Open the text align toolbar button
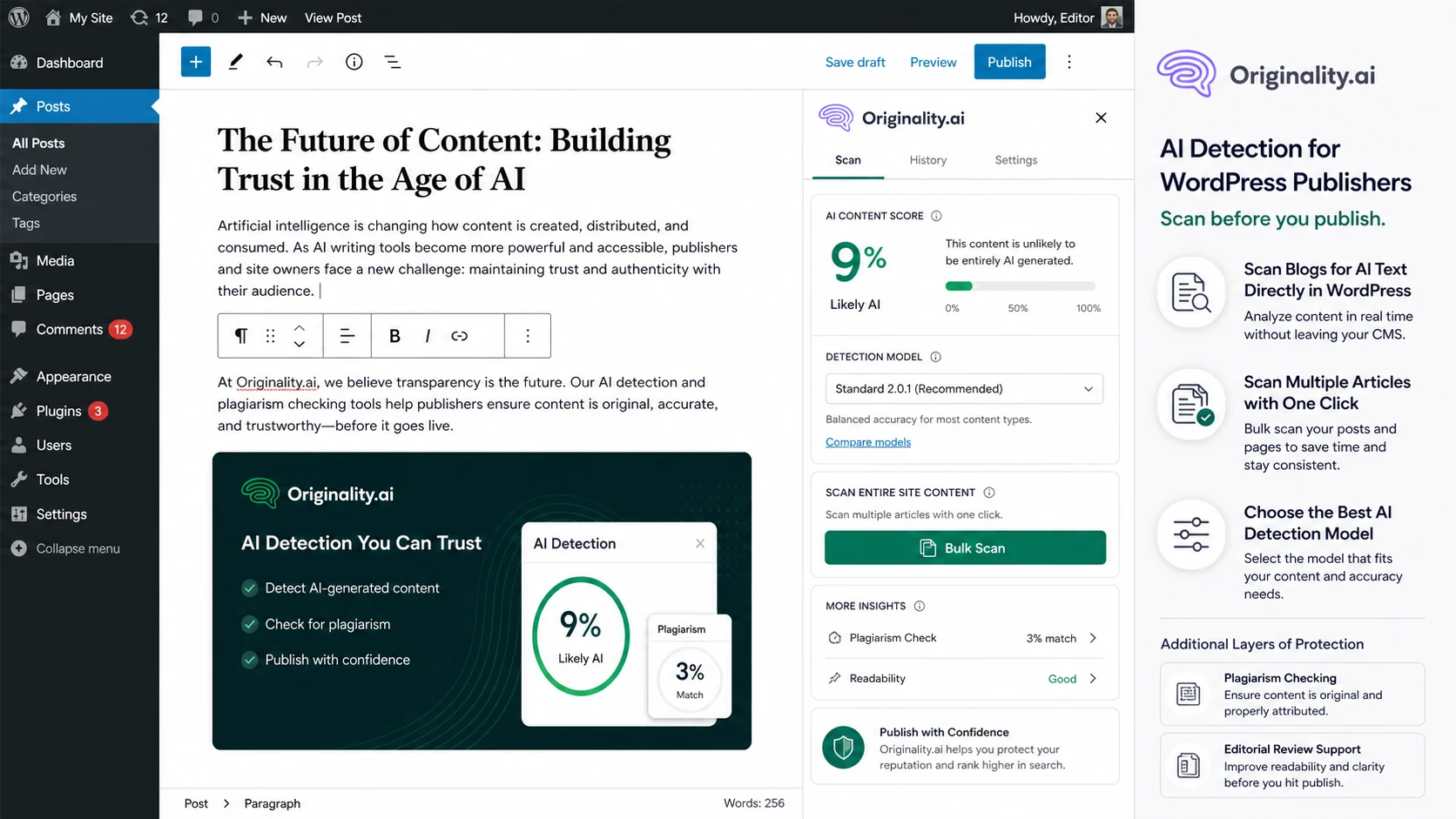 coord(347,336)
